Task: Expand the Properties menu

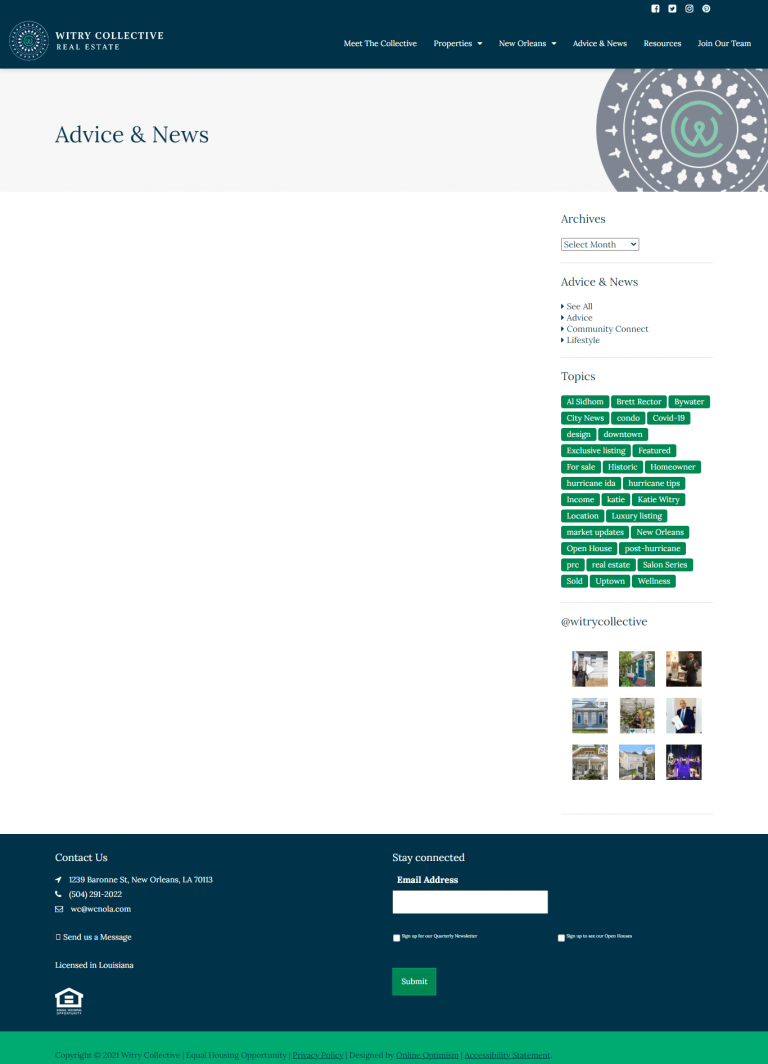Action: click(458, 43)
